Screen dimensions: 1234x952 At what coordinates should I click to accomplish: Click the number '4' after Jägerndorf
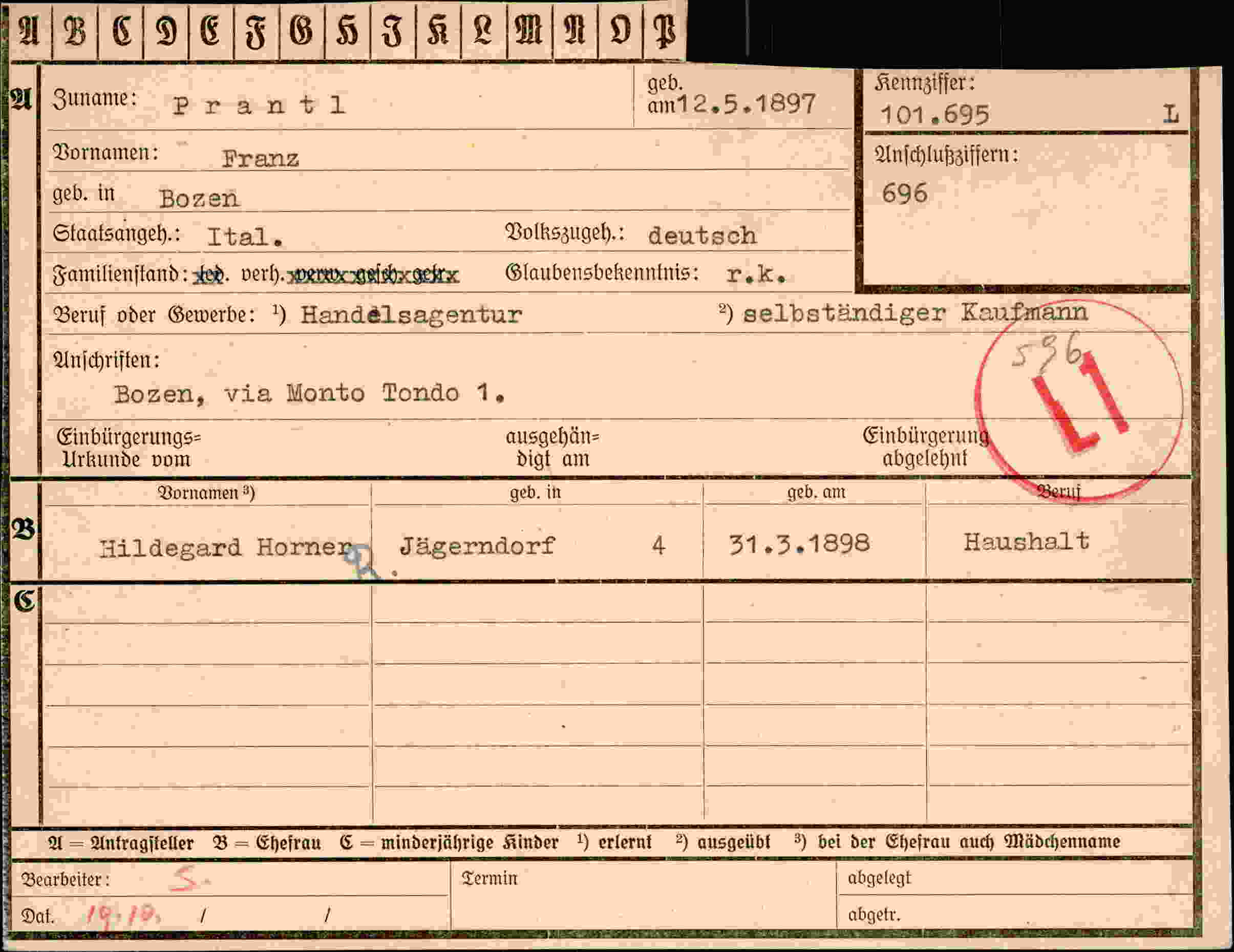coord(658,546)
